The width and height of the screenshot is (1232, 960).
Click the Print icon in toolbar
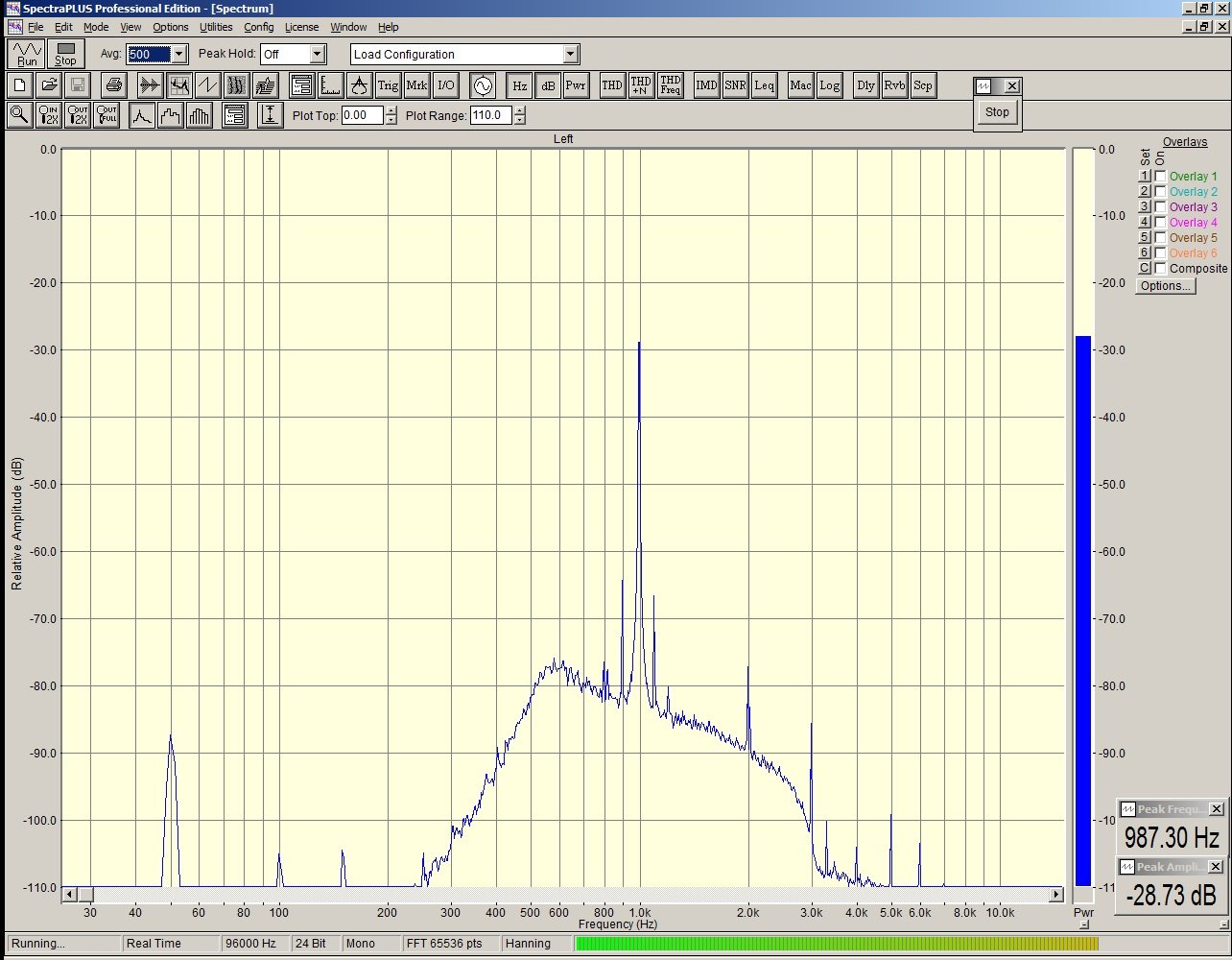click(x=114, y=85)
